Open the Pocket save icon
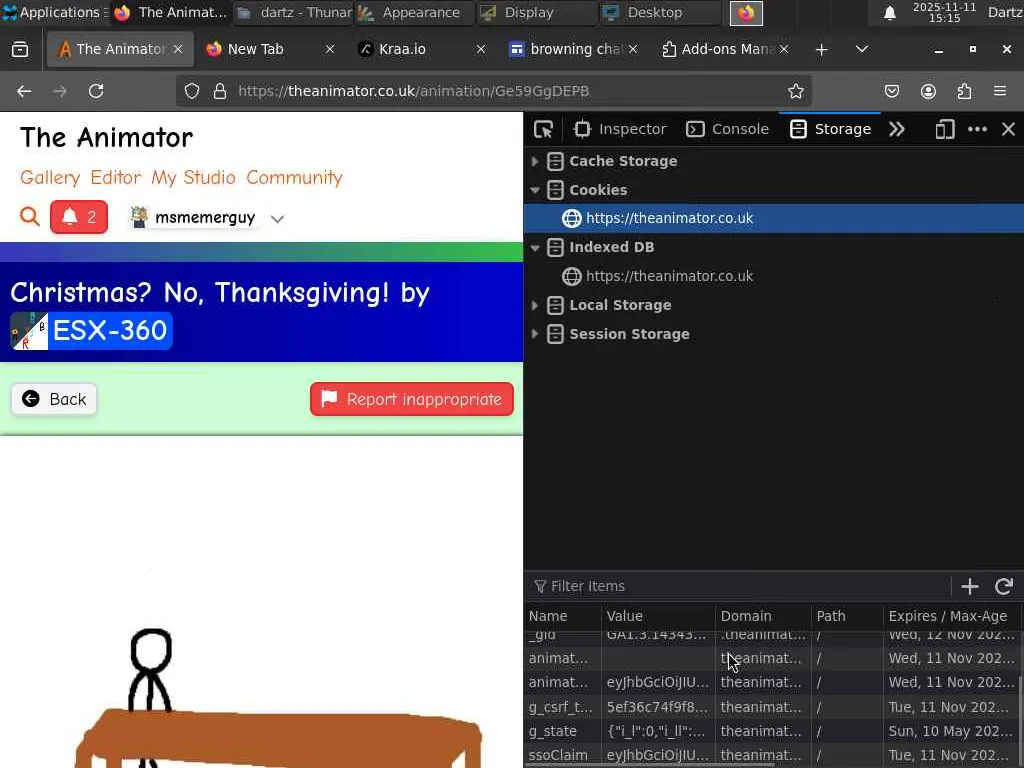Viewport: 1024px width, 768px height. click(892, 91)
